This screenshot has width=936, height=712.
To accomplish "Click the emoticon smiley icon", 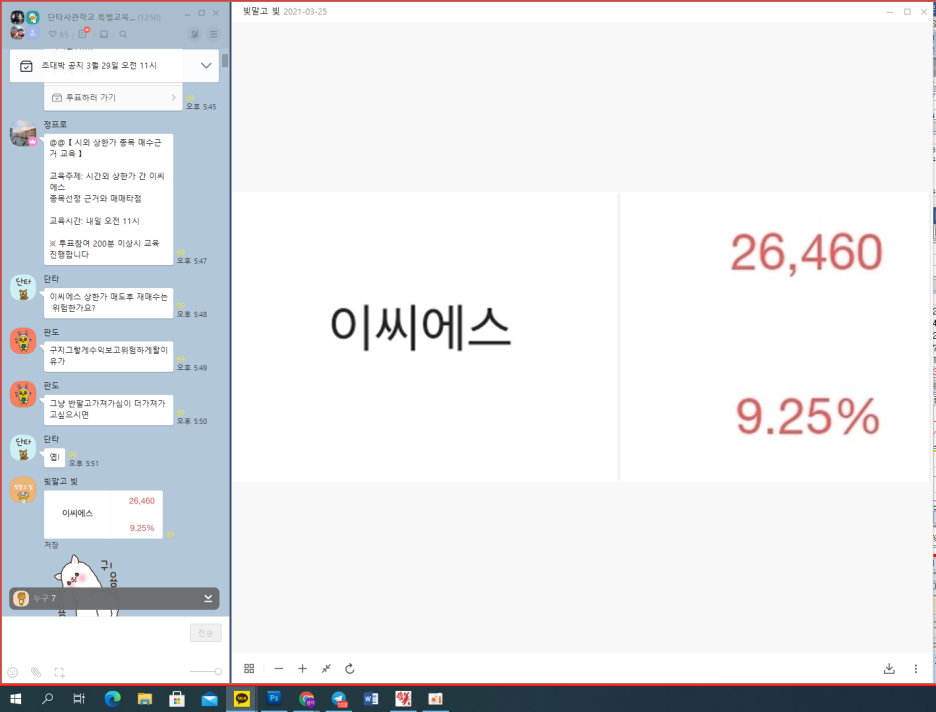I will [x=13, y=672].
